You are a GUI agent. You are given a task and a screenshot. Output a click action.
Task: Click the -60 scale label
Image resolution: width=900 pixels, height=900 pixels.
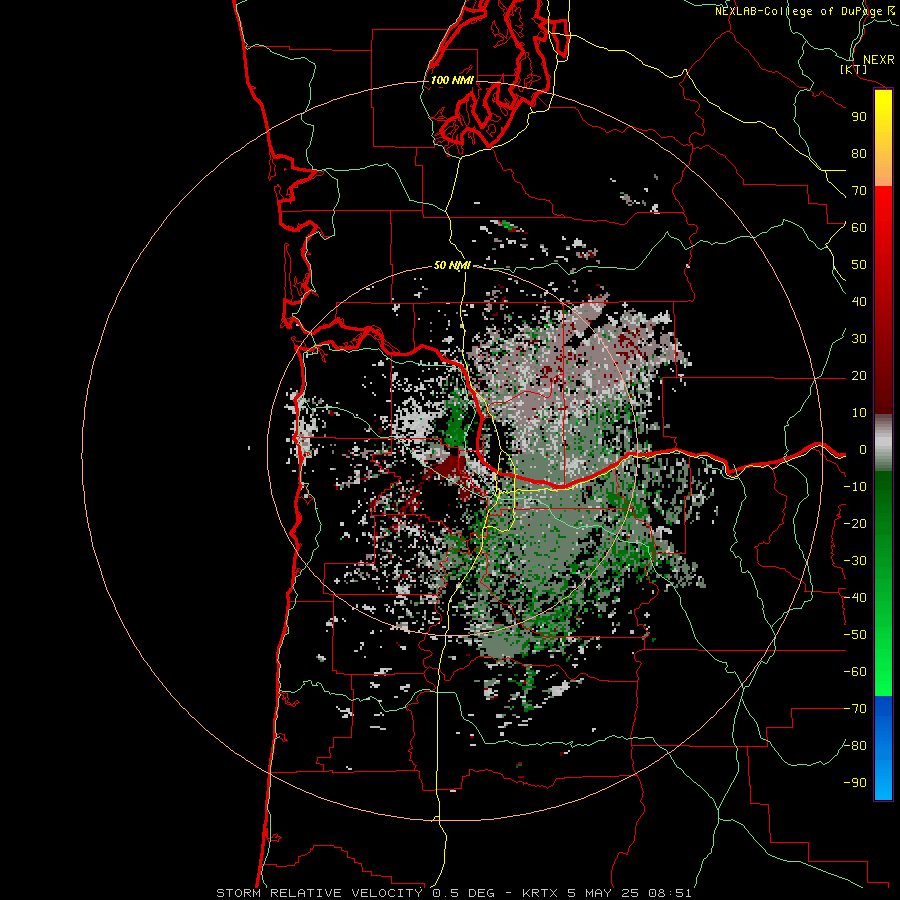click(x=855, y=672)
